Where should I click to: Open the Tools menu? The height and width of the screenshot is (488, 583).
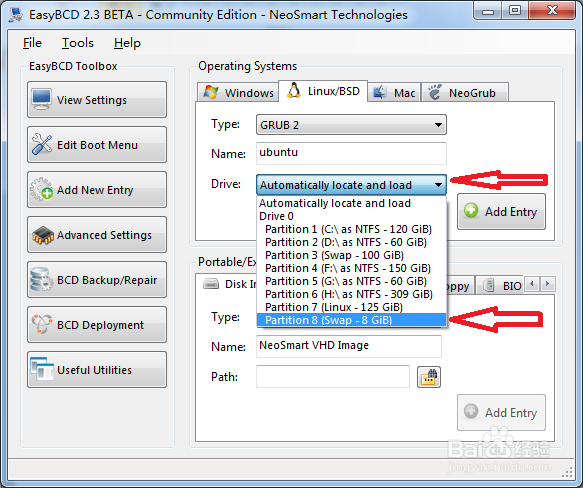pos(78,43)
